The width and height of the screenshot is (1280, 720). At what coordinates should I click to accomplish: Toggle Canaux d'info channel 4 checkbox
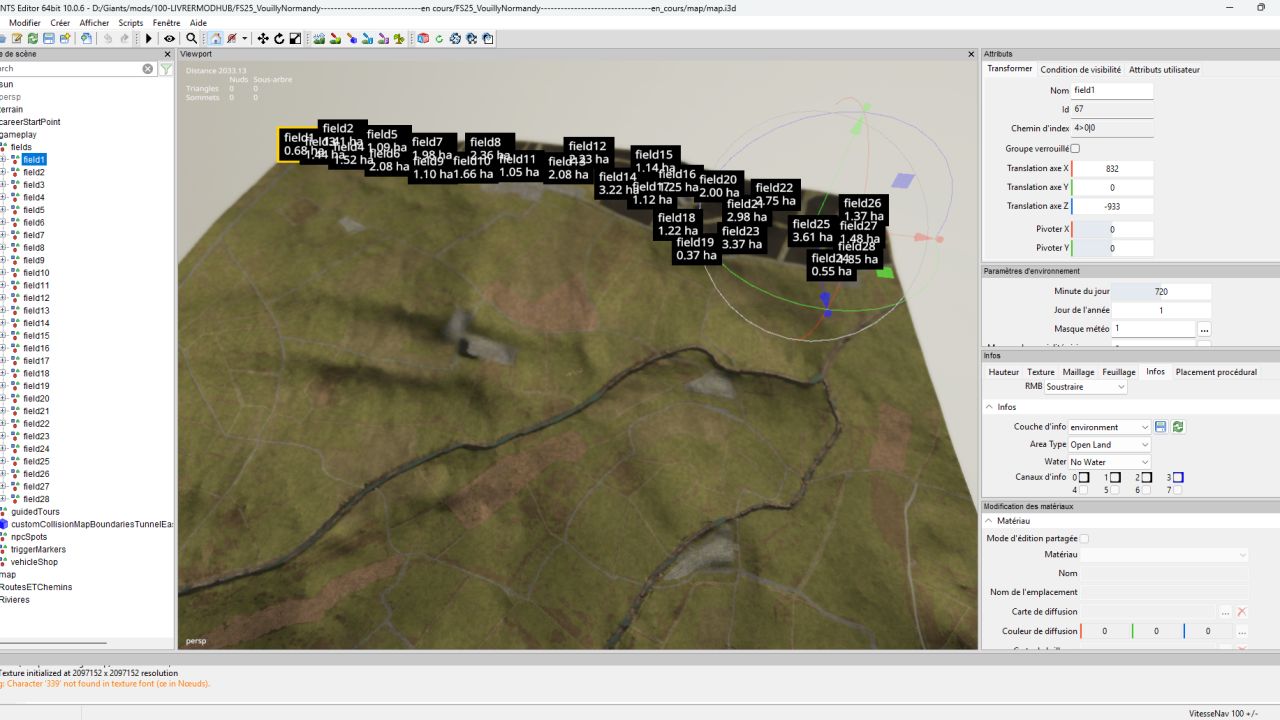point(1084,490)
